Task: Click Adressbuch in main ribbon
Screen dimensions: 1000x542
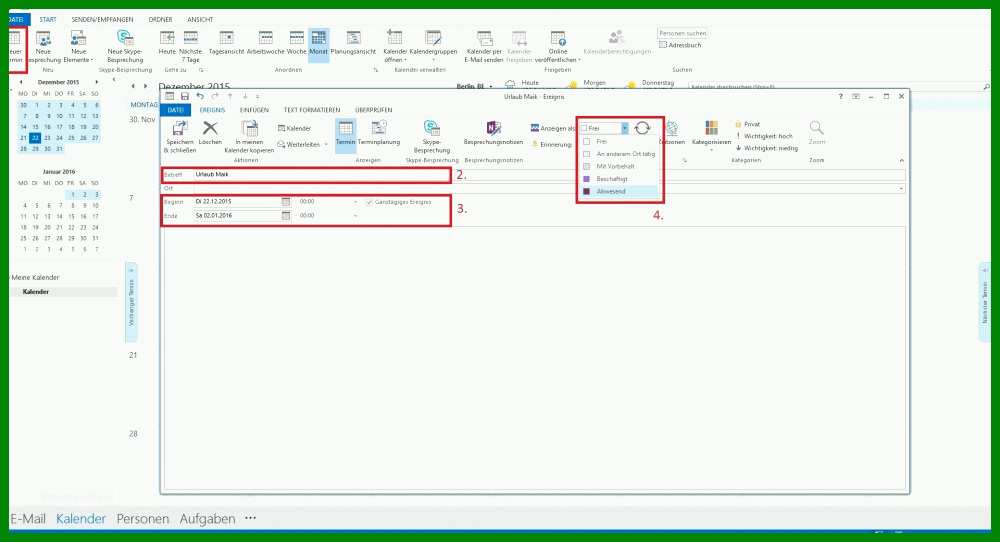Action: [680, 45]
